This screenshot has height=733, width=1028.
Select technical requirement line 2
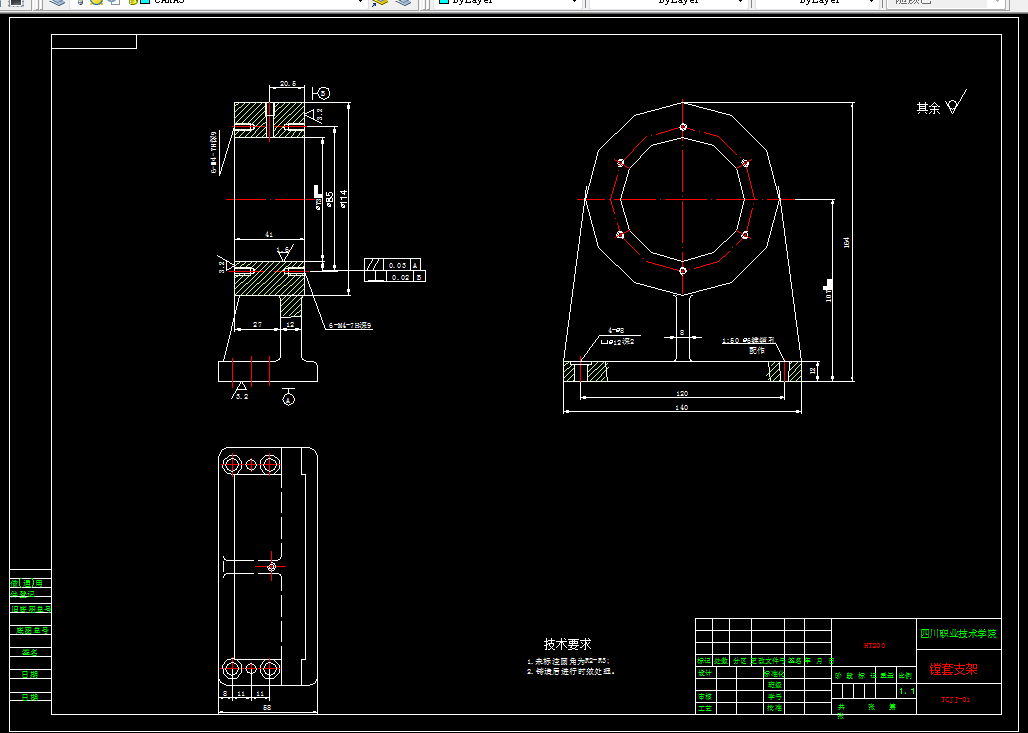coord(571,671)
